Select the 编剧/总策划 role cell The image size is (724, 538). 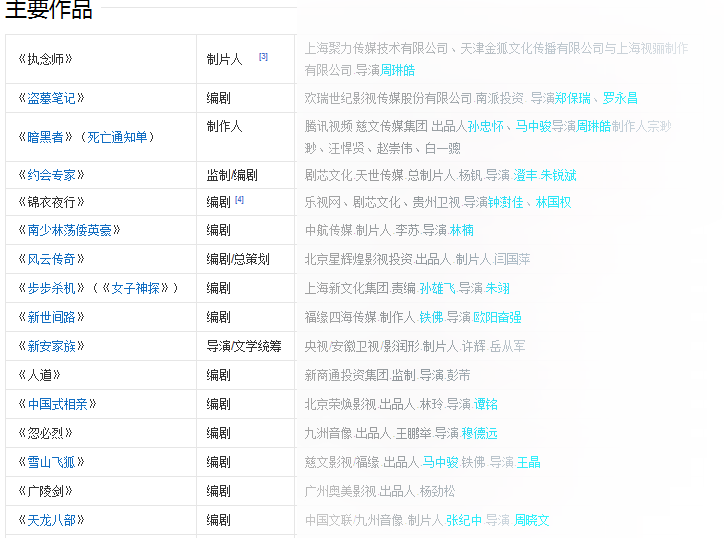pos(246,259)
